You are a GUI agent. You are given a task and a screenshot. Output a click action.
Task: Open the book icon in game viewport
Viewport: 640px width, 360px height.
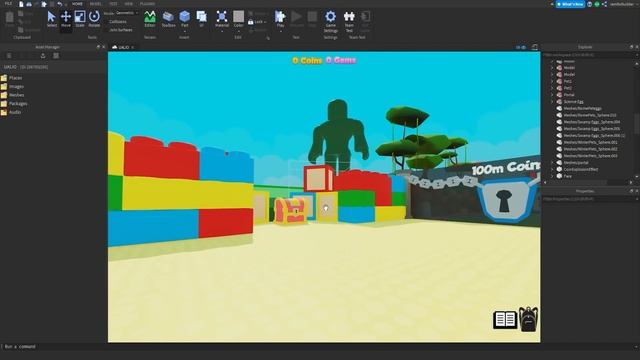tap(505, 320)
